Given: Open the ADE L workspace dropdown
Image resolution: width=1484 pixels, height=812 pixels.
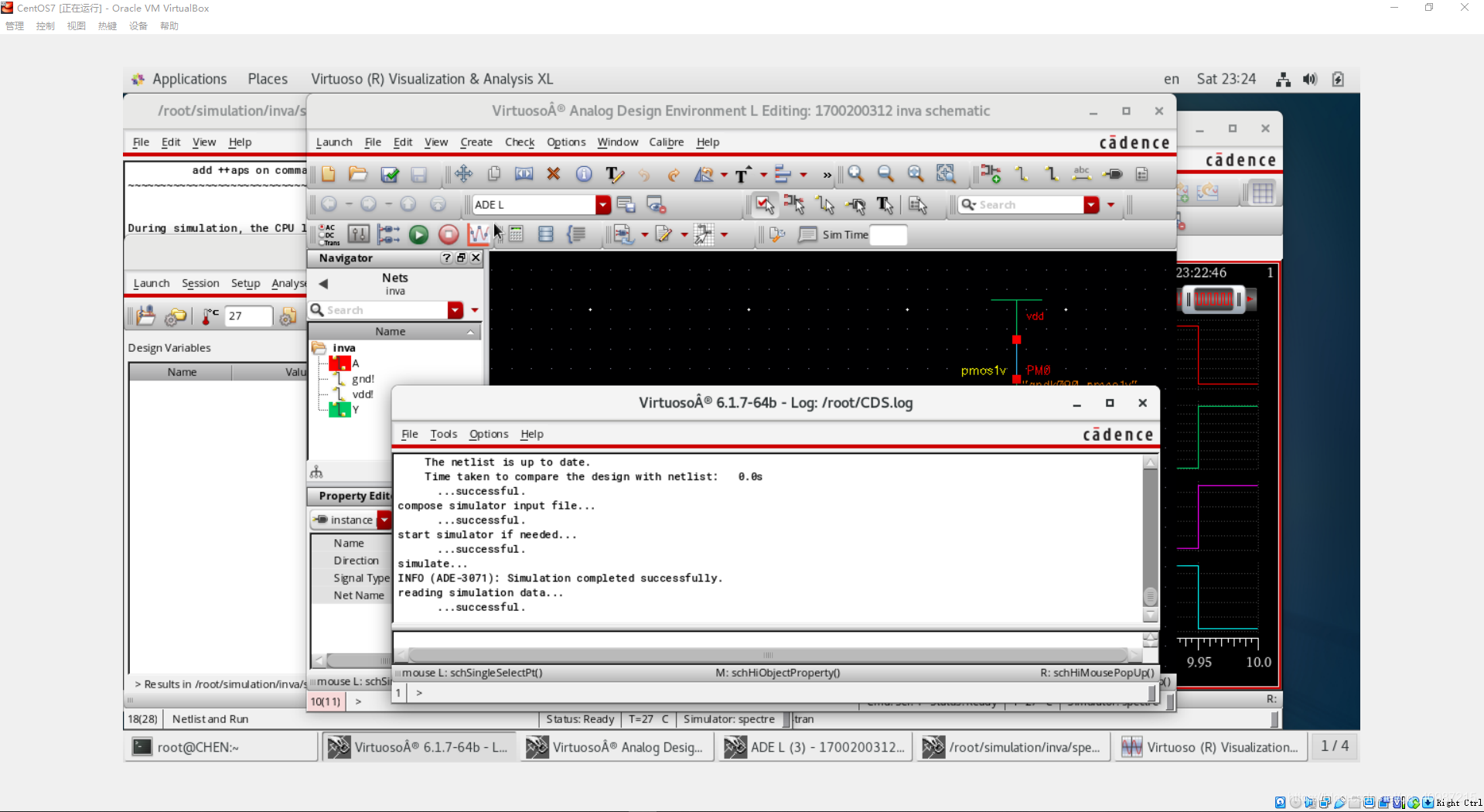Looking at the screenshot, I should click(602, 205).
